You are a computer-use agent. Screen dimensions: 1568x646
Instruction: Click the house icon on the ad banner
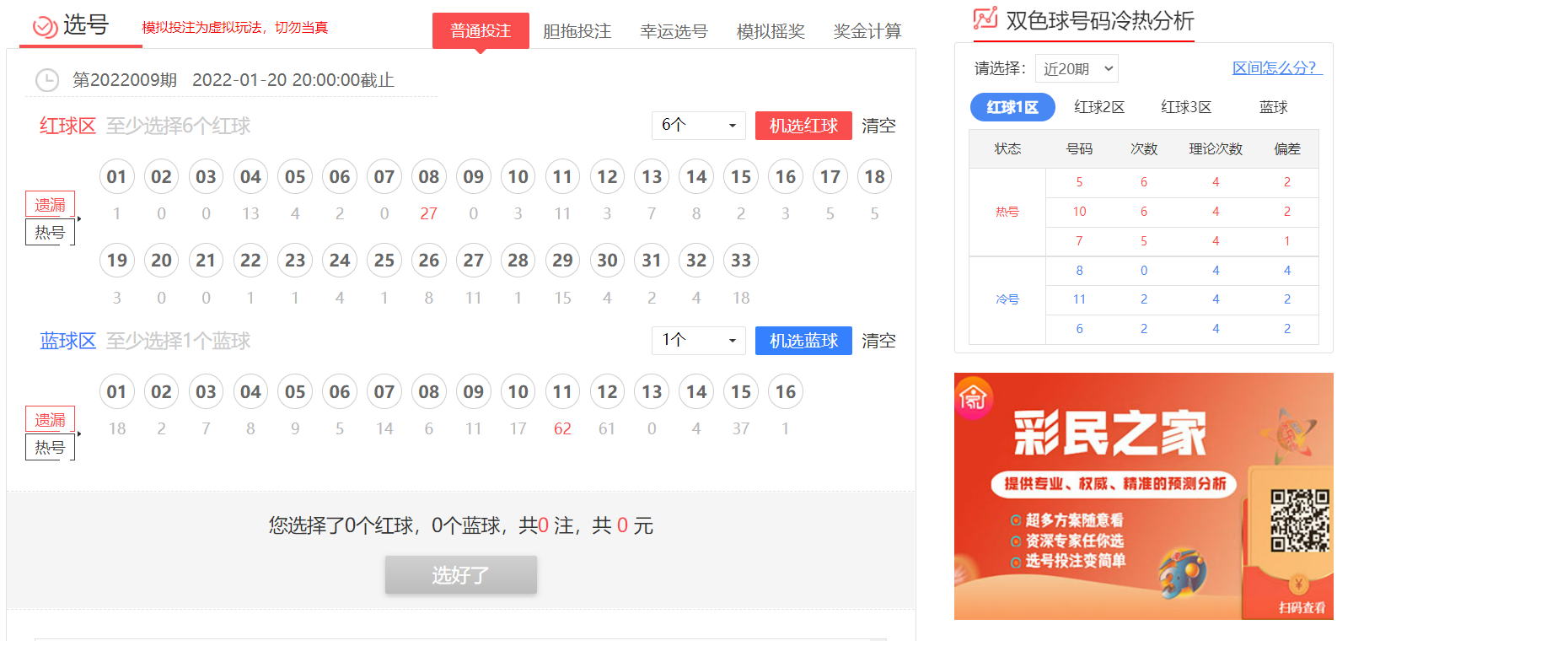tap(974, 396)
